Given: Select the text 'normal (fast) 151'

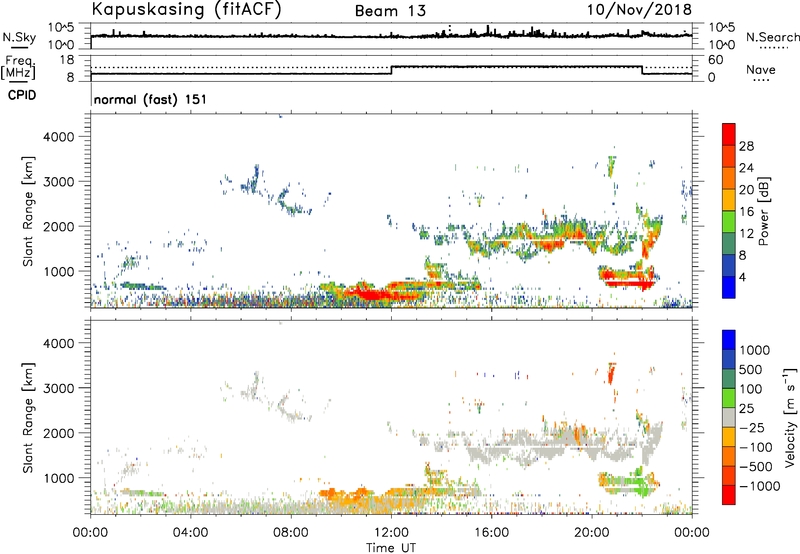Looking at the screenshot, I should tap(151, 99).
